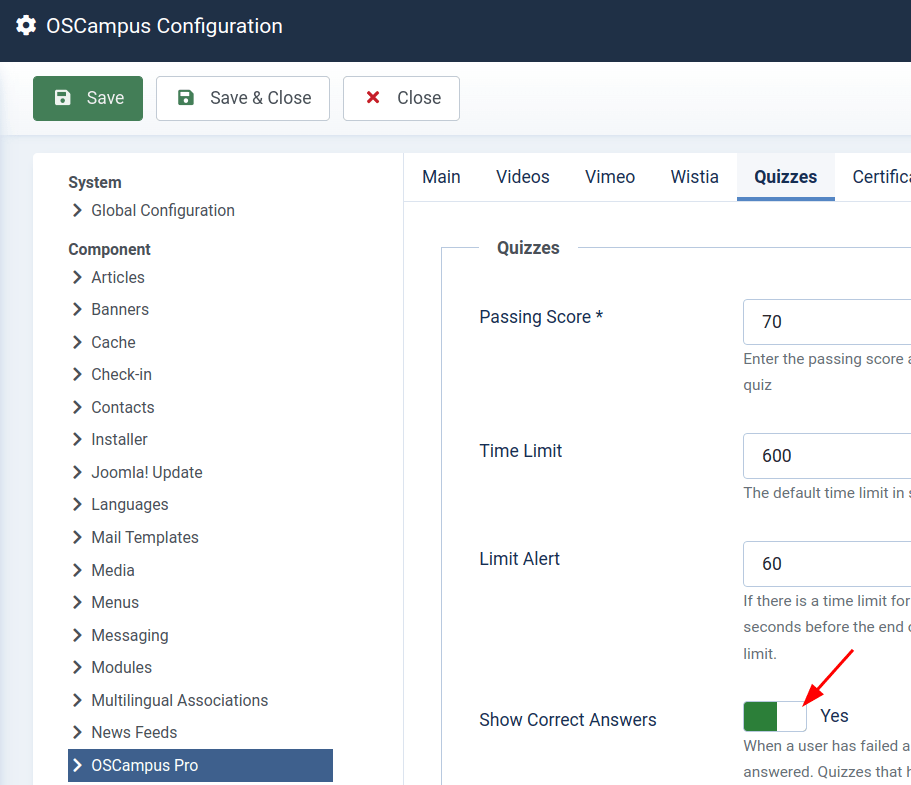Image resolution: width=911 pixels, height=785 pixels.
Task: Expand the Mail Templates chevron
Action: (77, 537)
